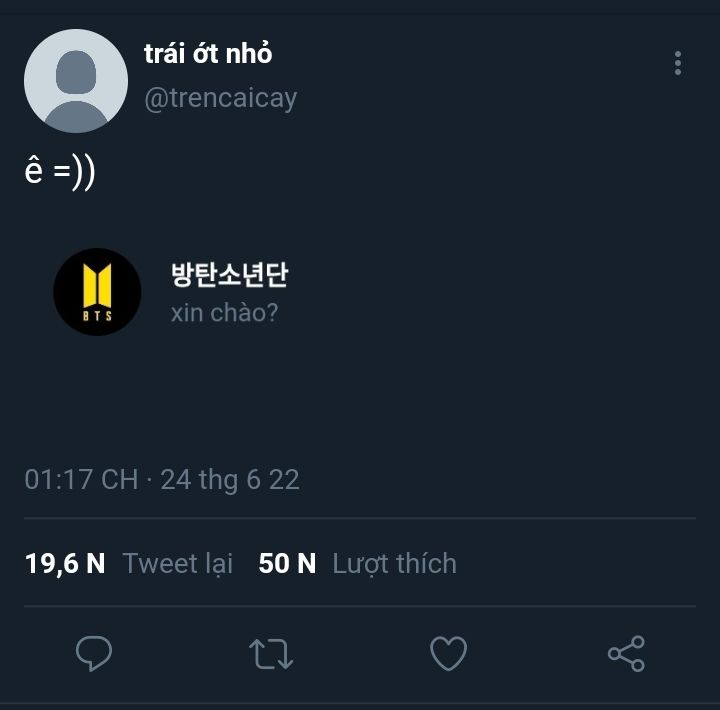Like the tweet with the heart icon
Viewport: 720px width, 710px height.
448,654
